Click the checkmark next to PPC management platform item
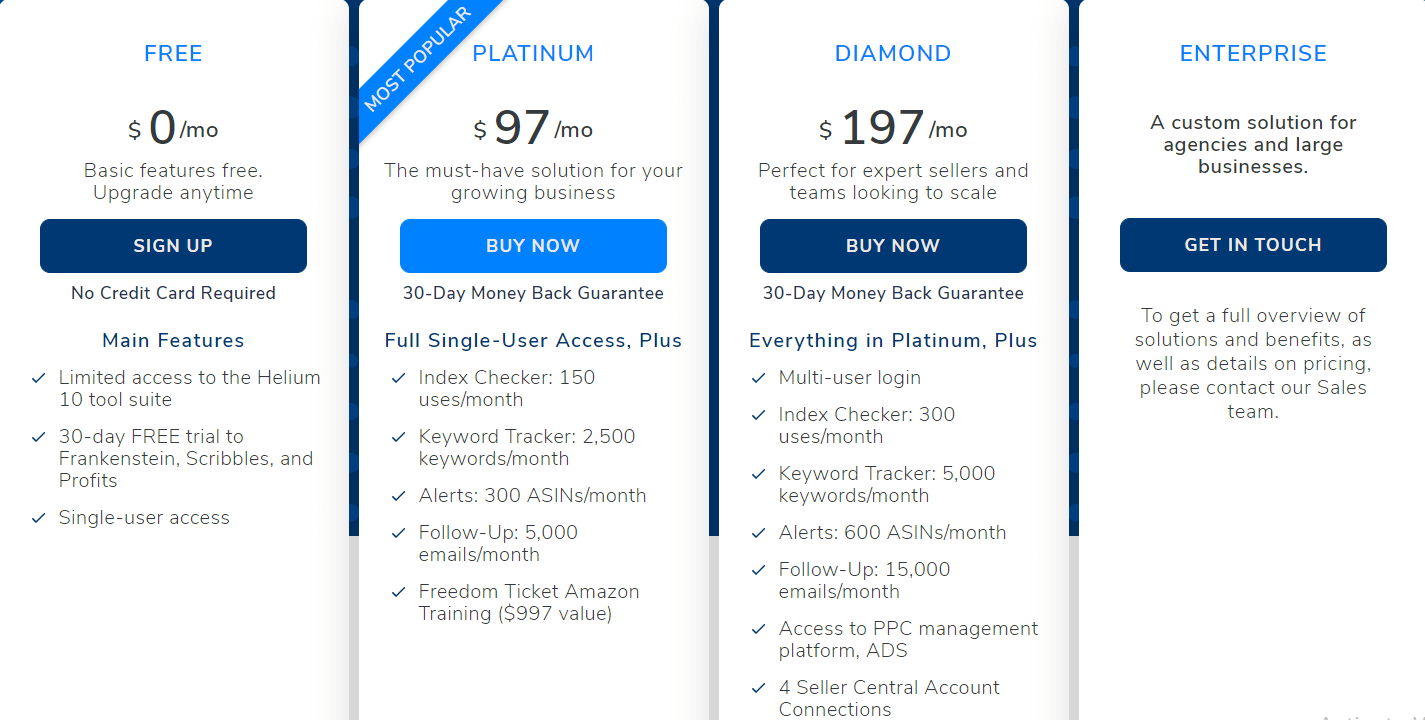 point(758,629)
